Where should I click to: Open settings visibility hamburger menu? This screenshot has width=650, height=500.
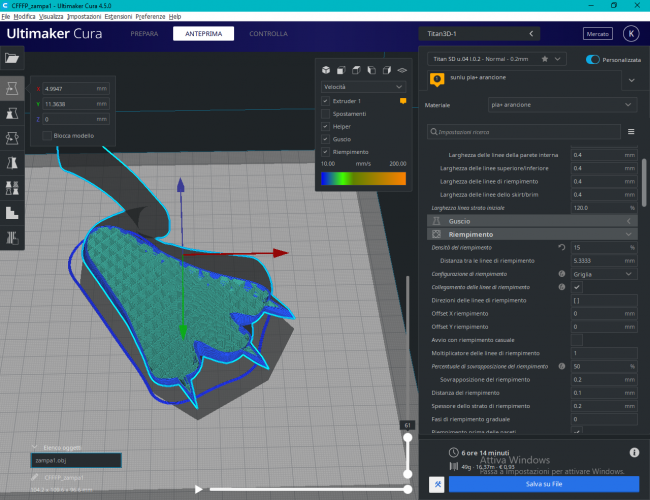click(630, 131)
